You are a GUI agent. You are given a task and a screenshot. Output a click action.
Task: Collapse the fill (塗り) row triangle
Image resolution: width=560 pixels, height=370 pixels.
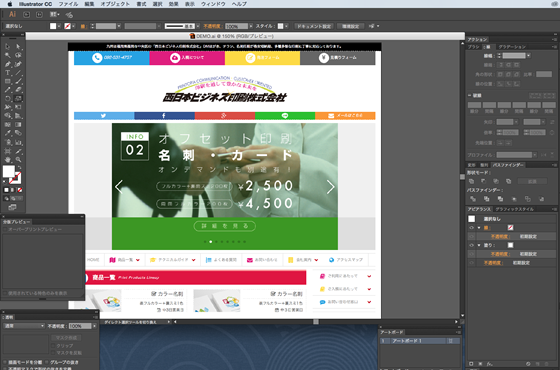coord(479,245)
